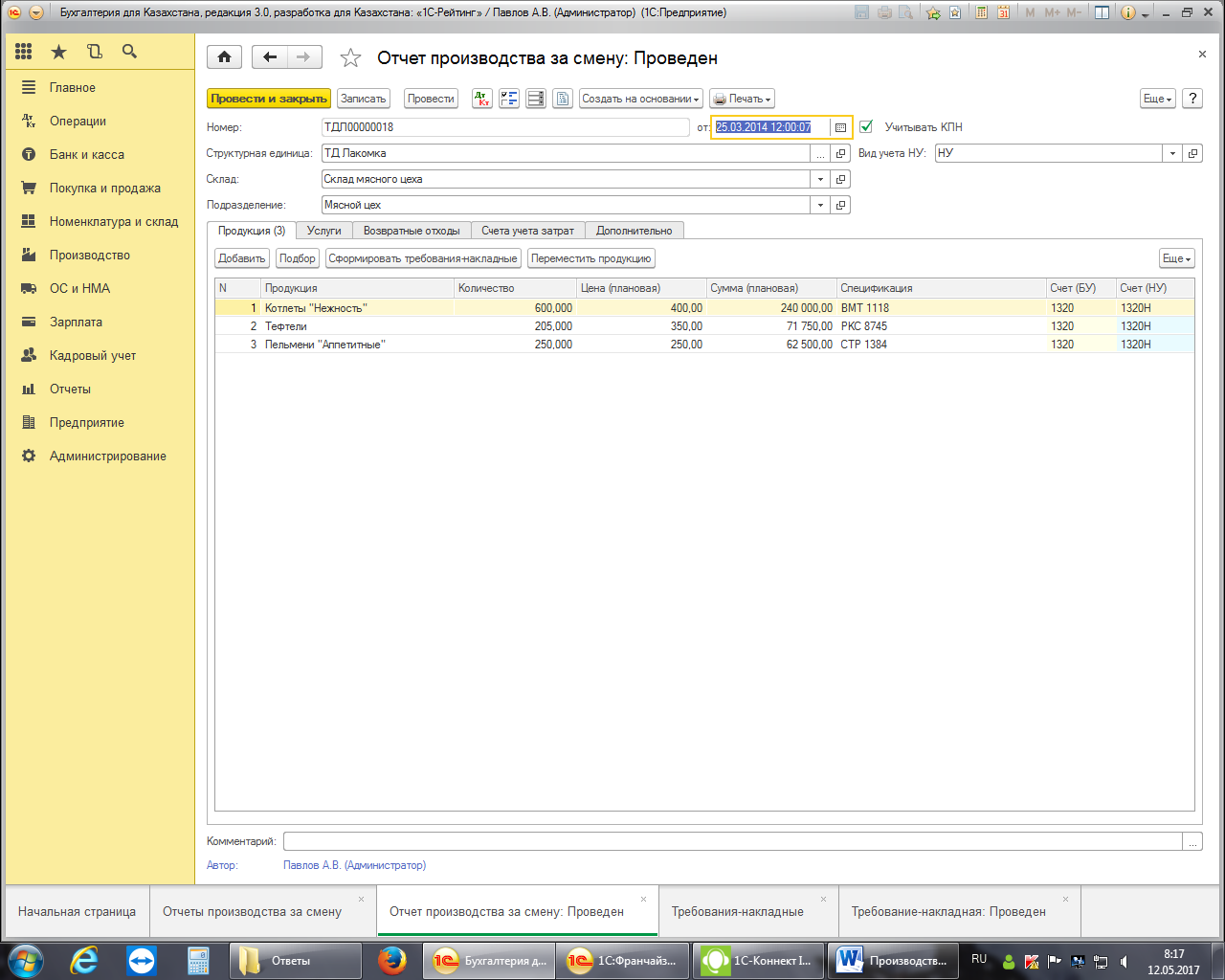Screen dimensions: 1225x980
Task: Switch to the Требования-накладные window tab
Action: point(737,911)
